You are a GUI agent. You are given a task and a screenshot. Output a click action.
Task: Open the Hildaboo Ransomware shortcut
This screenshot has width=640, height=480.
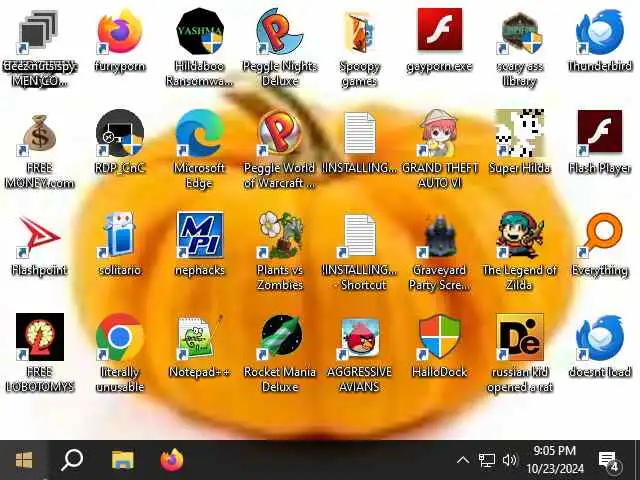click(x=200, y=32)
